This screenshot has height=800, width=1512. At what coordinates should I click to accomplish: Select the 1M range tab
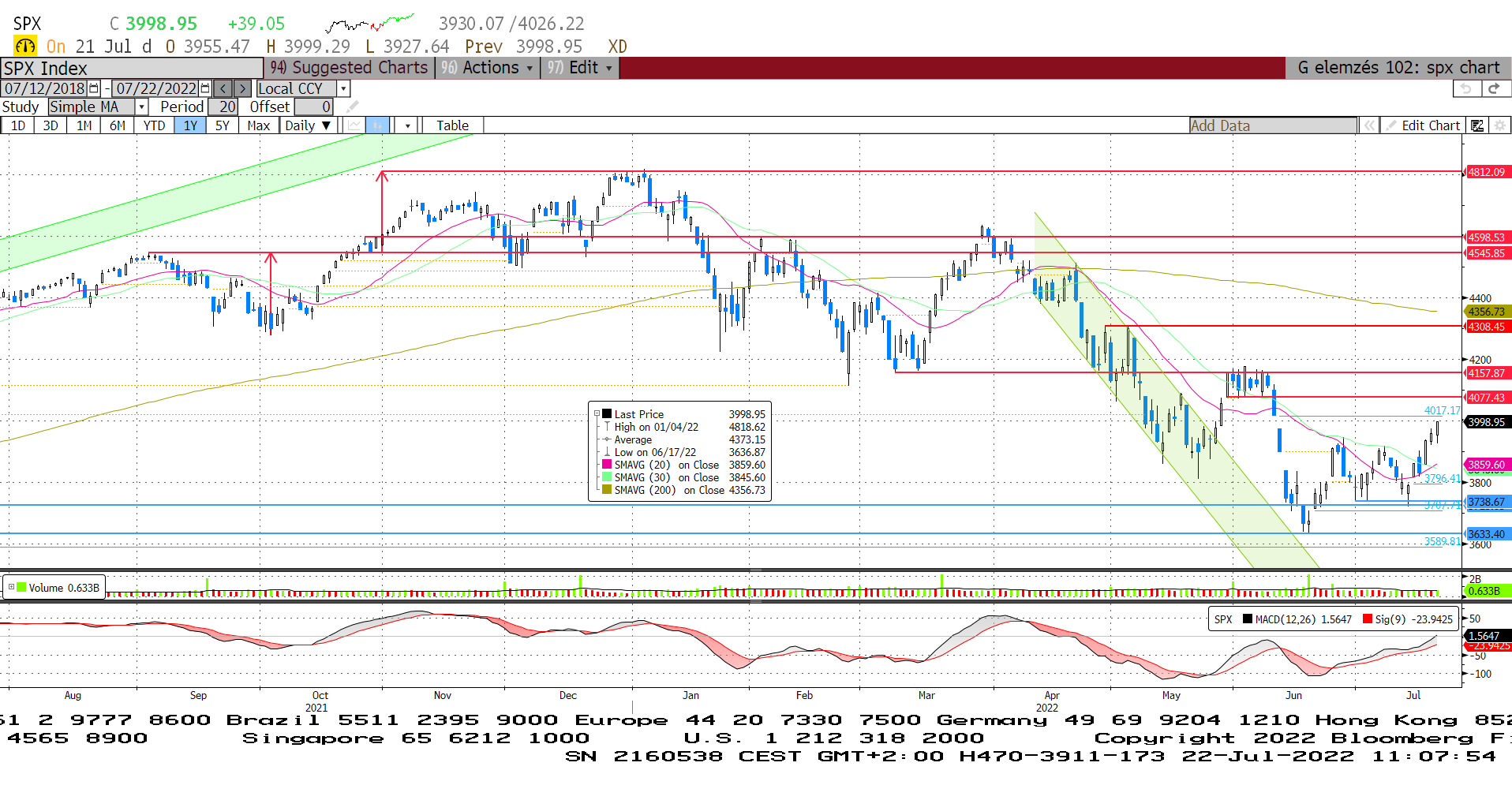tap(84, 125)
